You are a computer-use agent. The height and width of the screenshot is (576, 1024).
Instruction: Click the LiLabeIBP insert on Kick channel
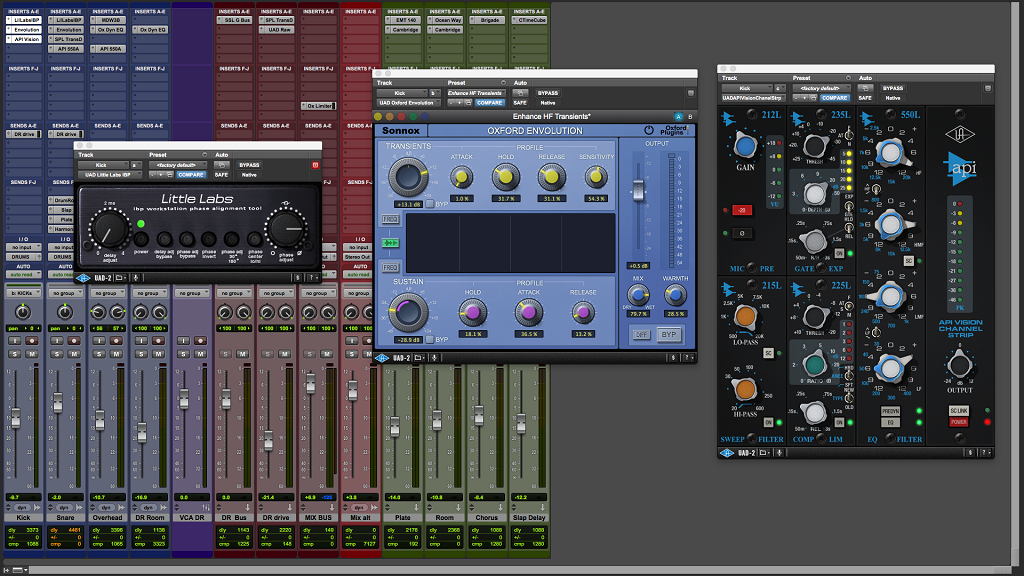click(24, 20)
